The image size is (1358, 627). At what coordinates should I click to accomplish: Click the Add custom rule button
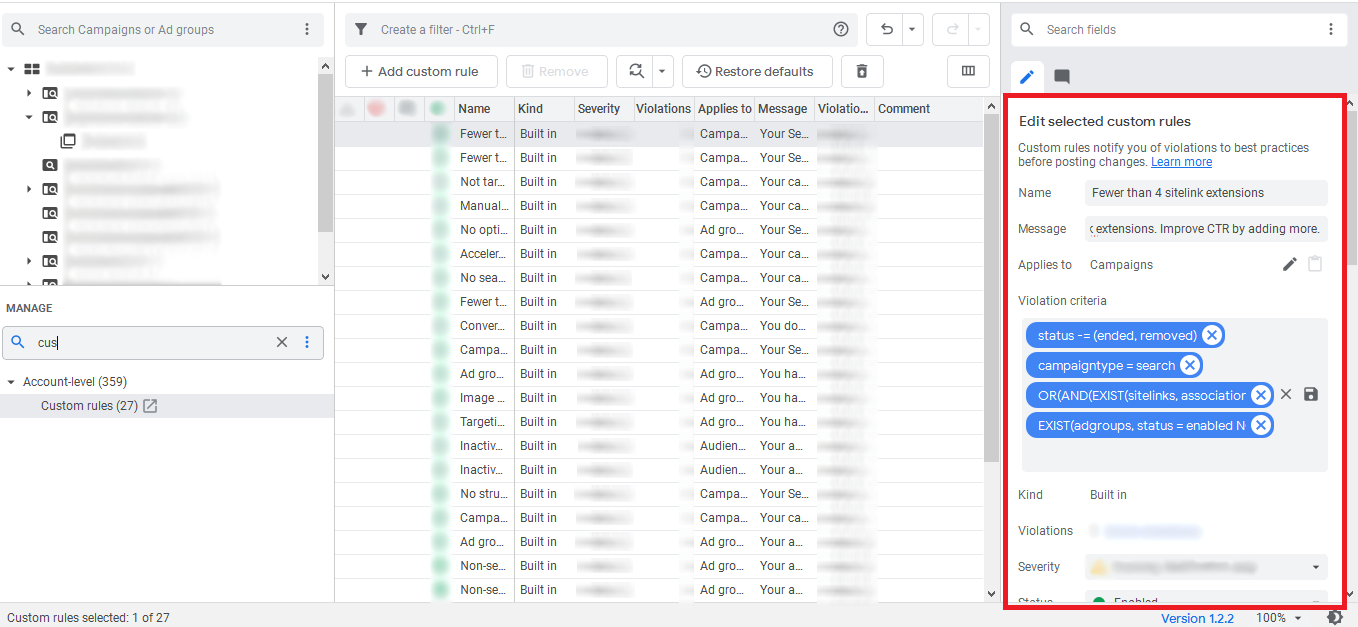coord(420,72)
